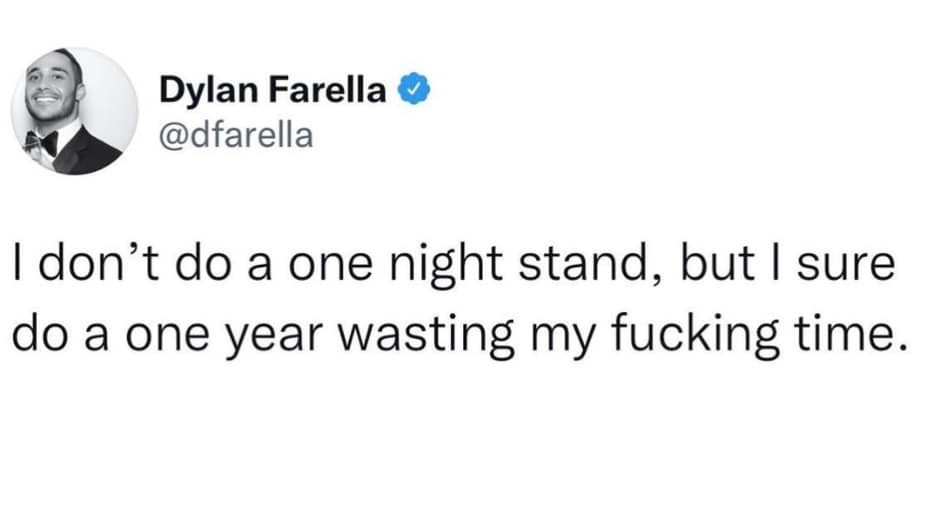
Task: Open Dylan Farella's round profile picture
Action: click(75, 111)
